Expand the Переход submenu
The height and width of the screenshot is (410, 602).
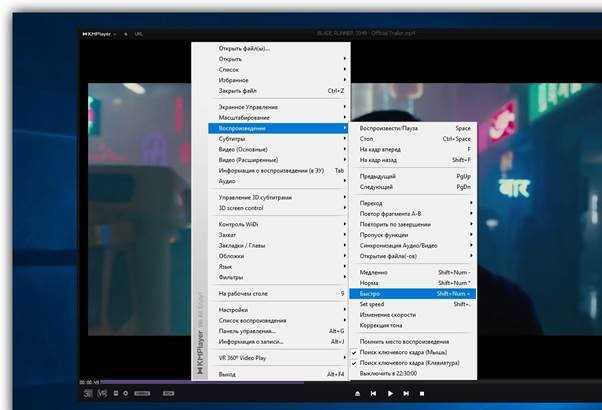point(413,203)
